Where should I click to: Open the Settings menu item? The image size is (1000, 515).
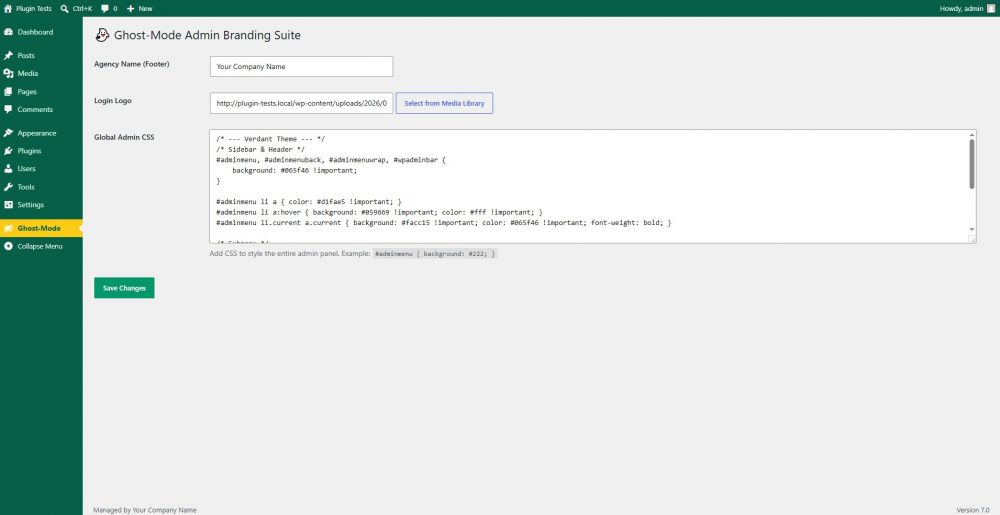[x=41, y=205]
